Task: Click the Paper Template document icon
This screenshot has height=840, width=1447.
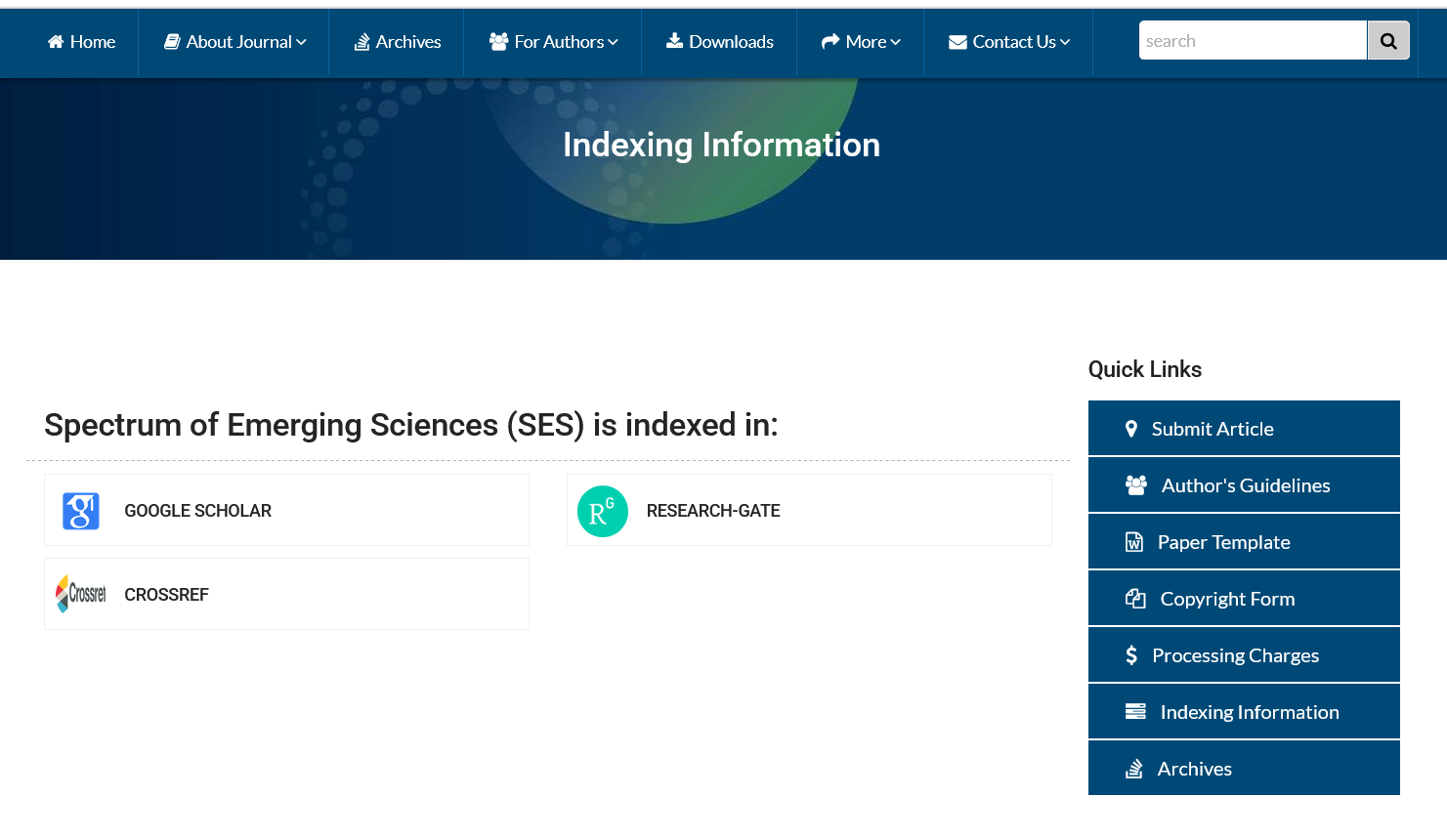Action: pyautogui.click(x=1134, y=542)
